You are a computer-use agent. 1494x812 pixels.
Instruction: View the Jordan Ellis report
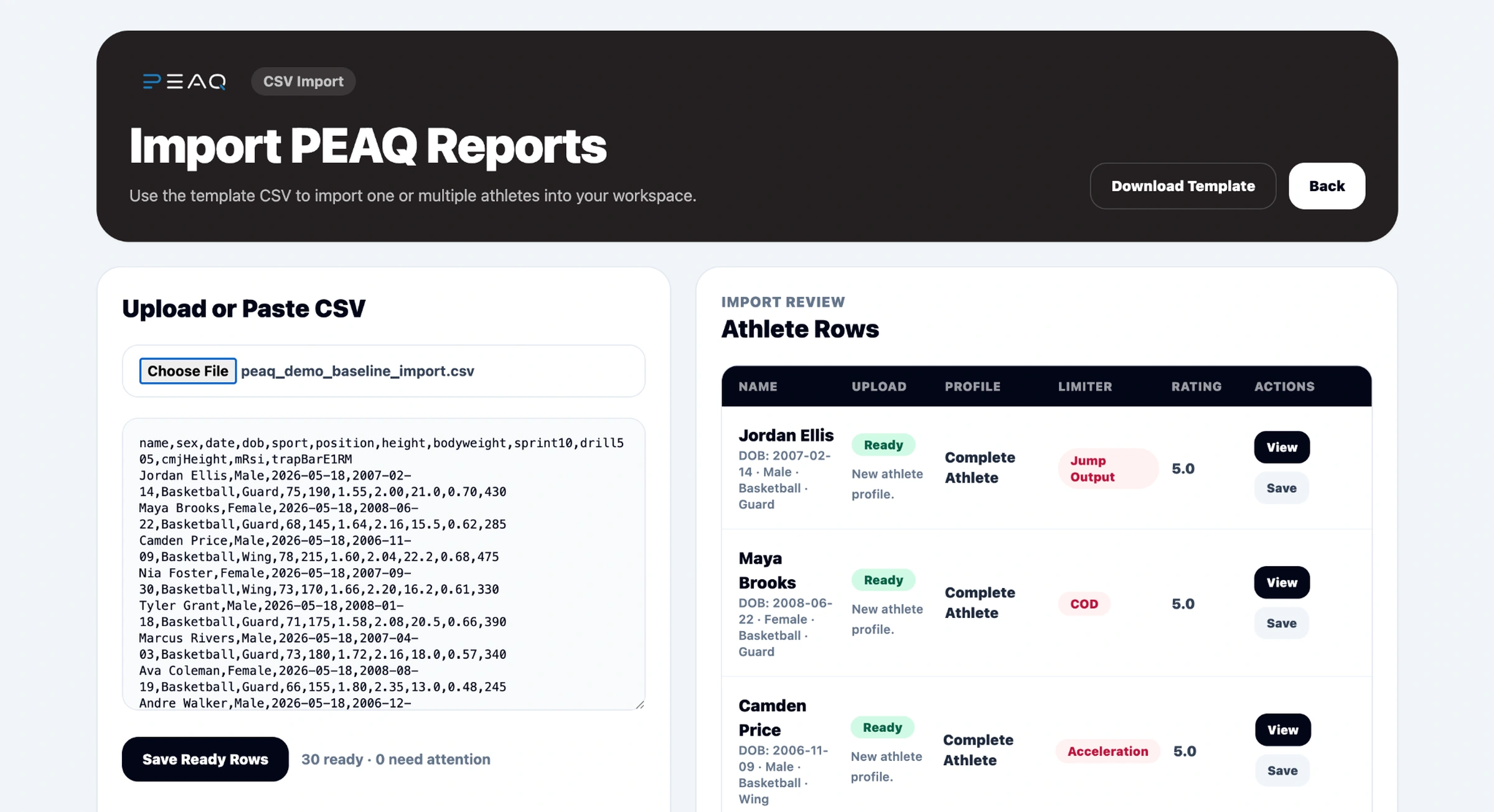click(x=1282, y=447)
